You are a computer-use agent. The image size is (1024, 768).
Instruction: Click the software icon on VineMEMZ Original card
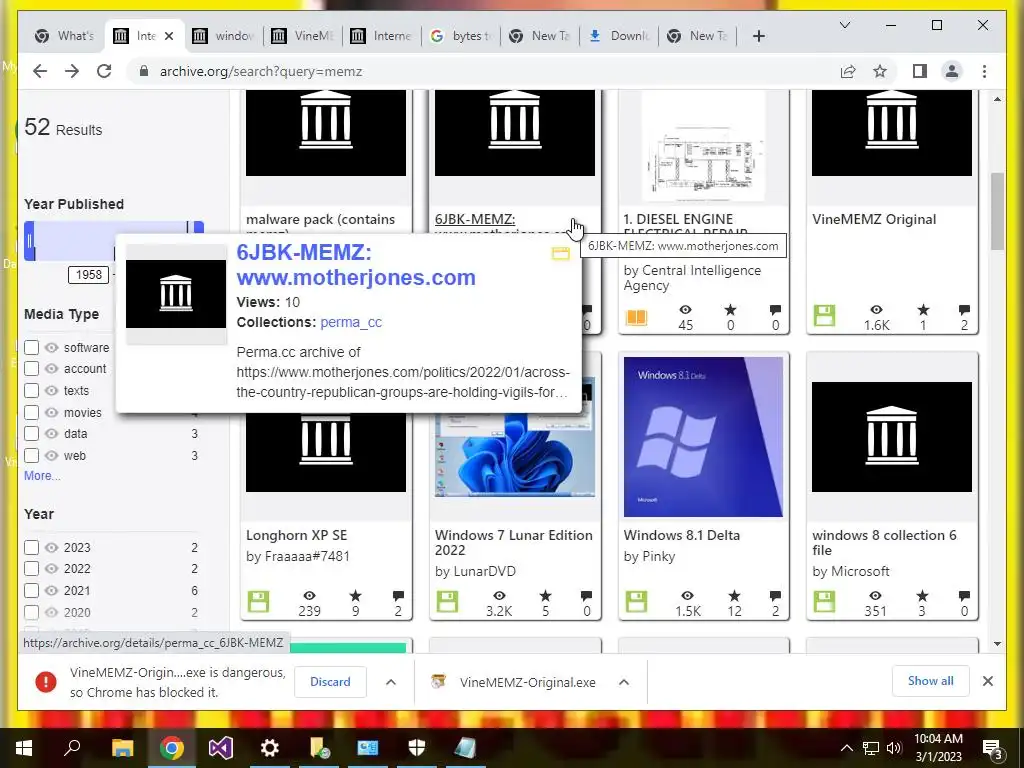[x=824, y=315]
